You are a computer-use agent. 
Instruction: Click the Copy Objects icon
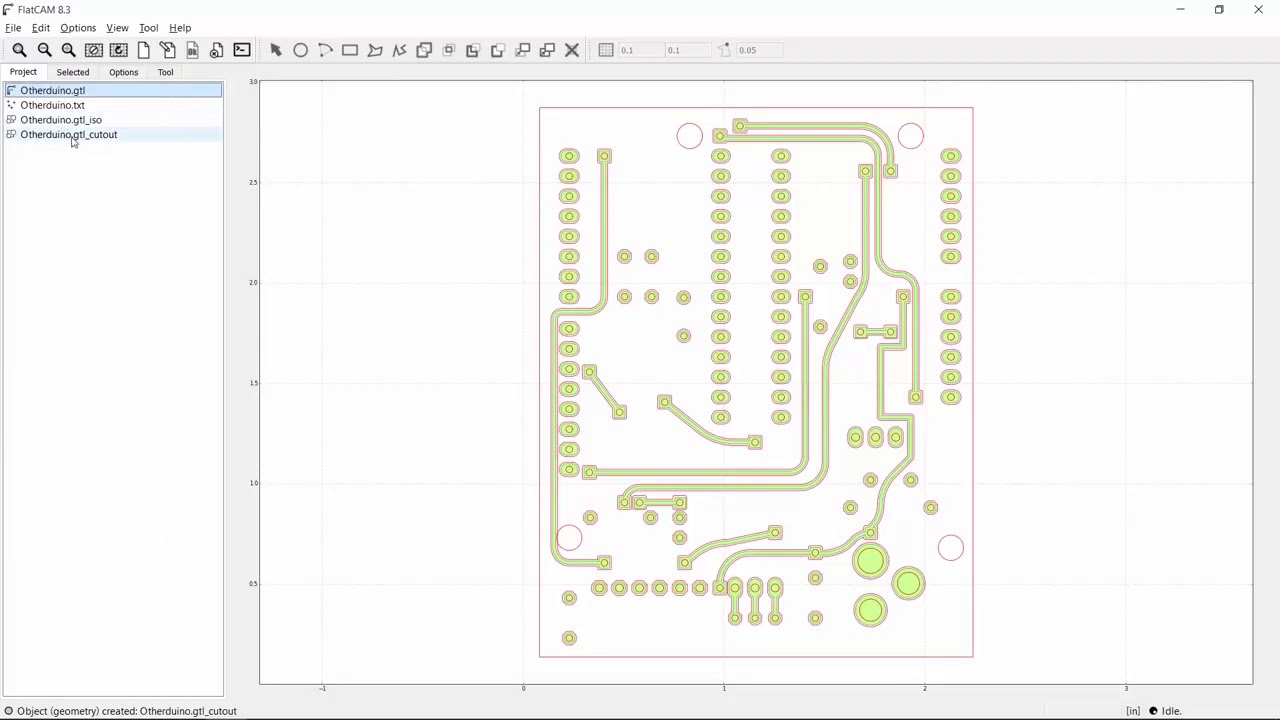click(x=547, y=50)
